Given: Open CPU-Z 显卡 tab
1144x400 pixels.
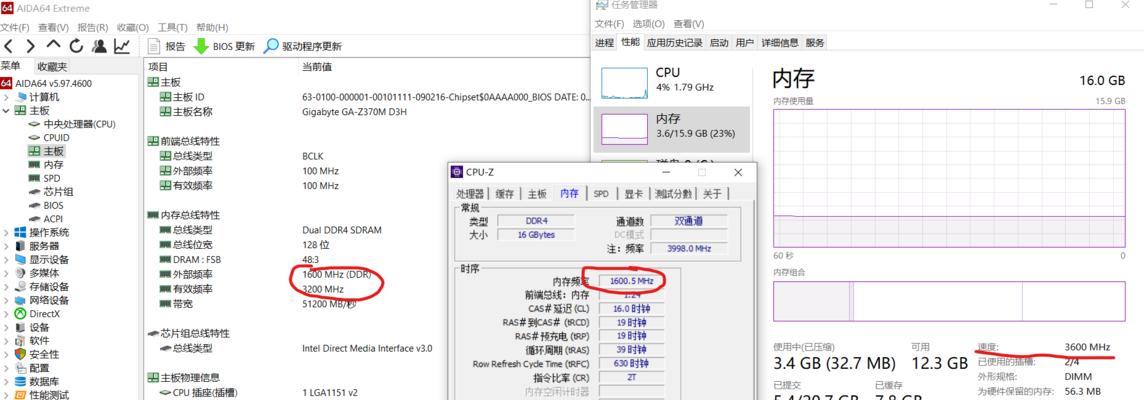Looking at the screenshot, I should point(633,193).
